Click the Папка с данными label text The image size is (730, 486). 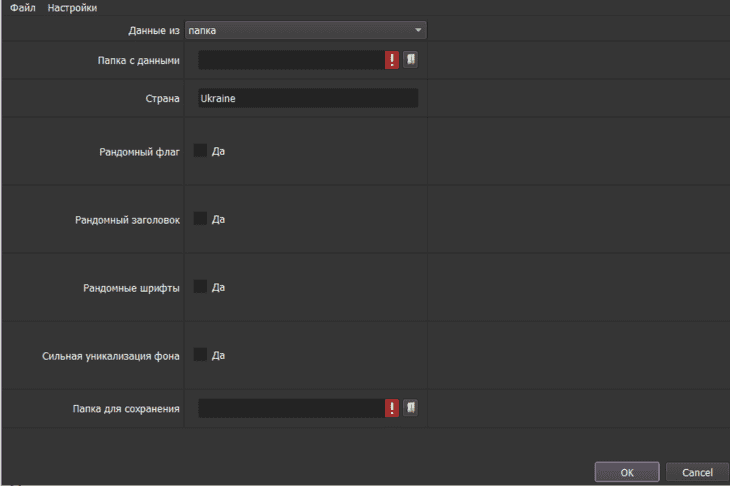coord(138,61)
